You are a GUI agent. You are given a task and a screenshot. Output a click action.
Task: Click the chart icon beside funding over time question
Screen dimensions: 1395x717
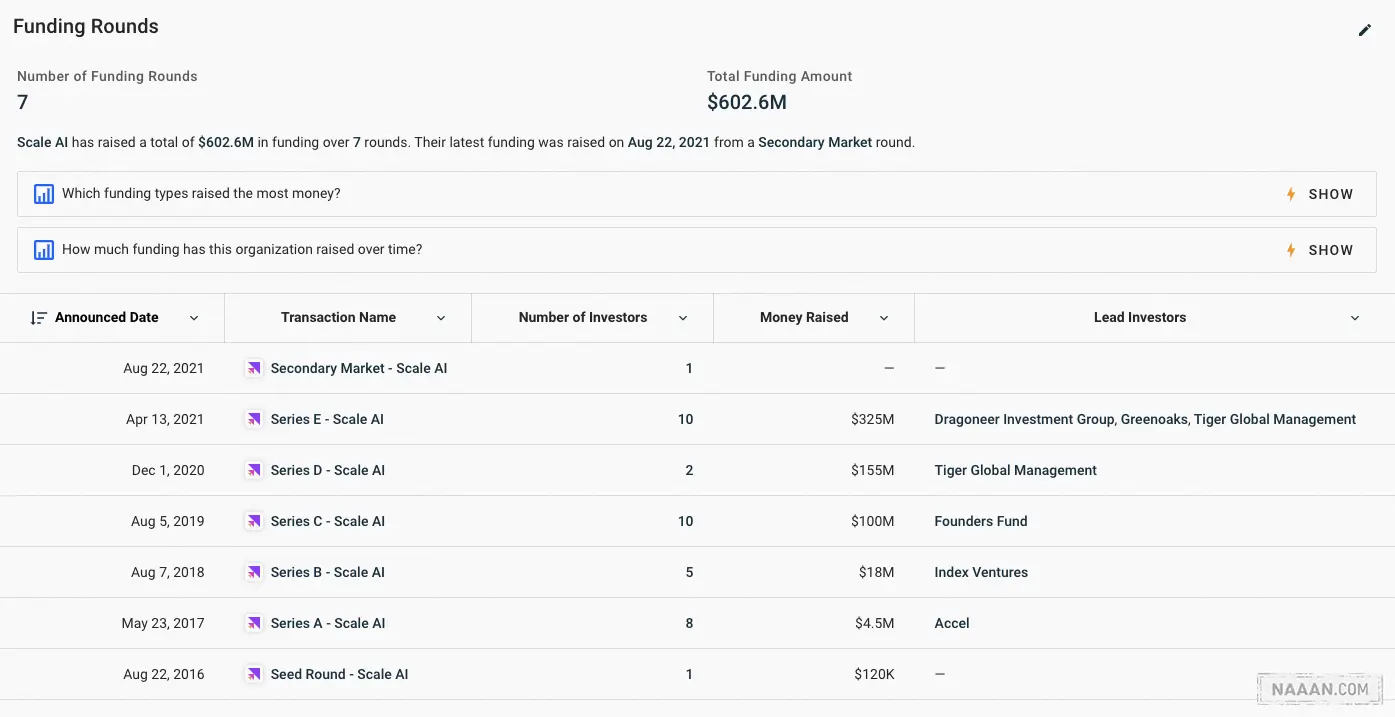pyautogui.click(x=43, y=250)
